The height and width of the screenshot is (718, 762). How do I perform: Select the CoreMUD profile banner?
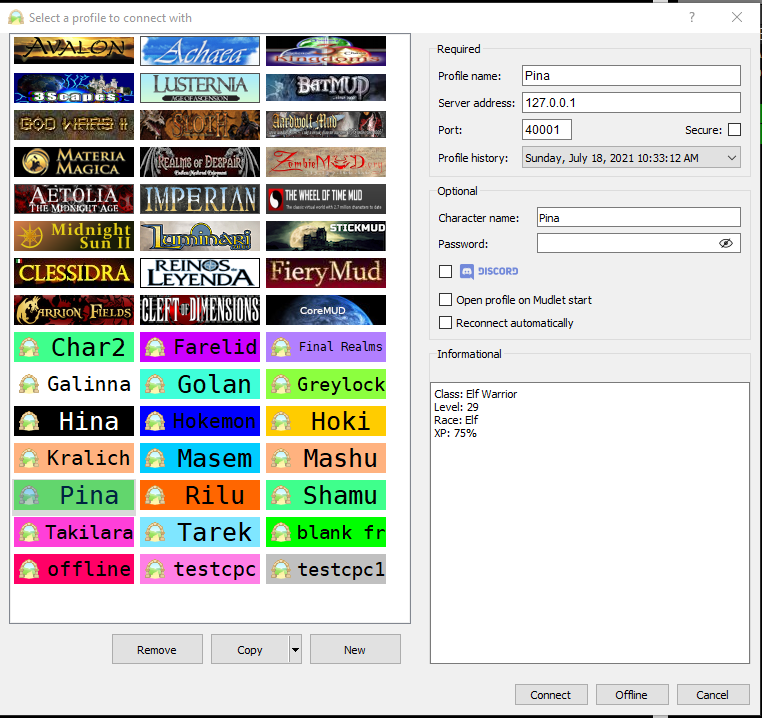(x=326, y=310)
